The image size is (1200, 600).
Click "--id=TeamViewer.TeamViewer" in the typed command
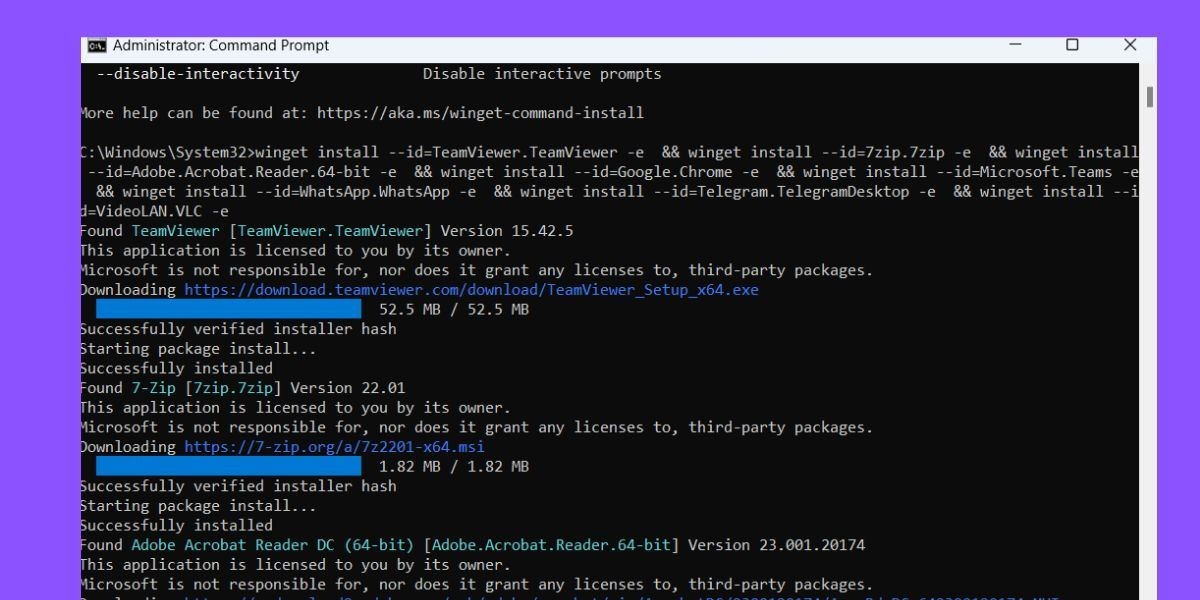pyautogui.click(x=502, y=152)
